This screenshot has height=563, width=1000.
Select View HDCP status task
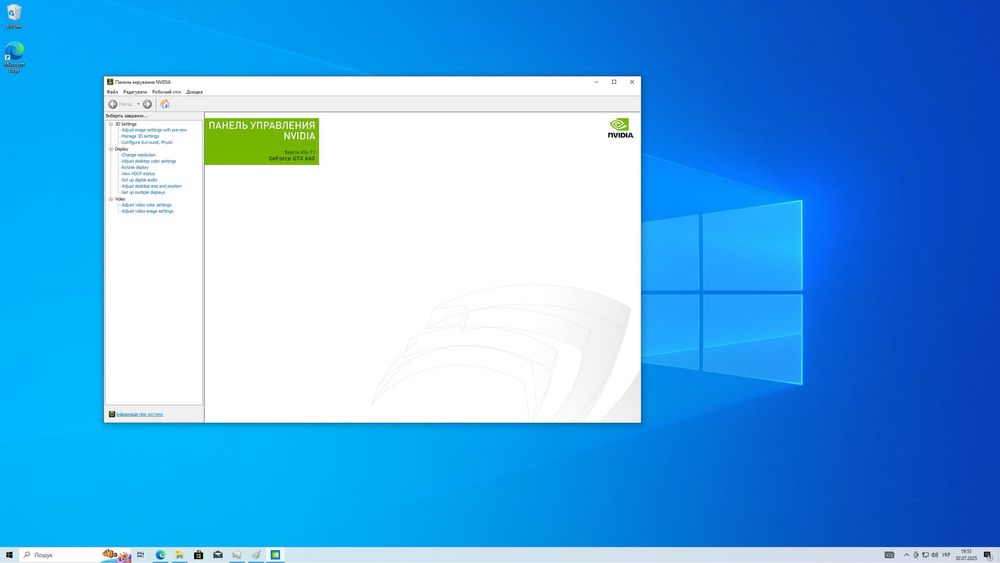coord(138,173)
